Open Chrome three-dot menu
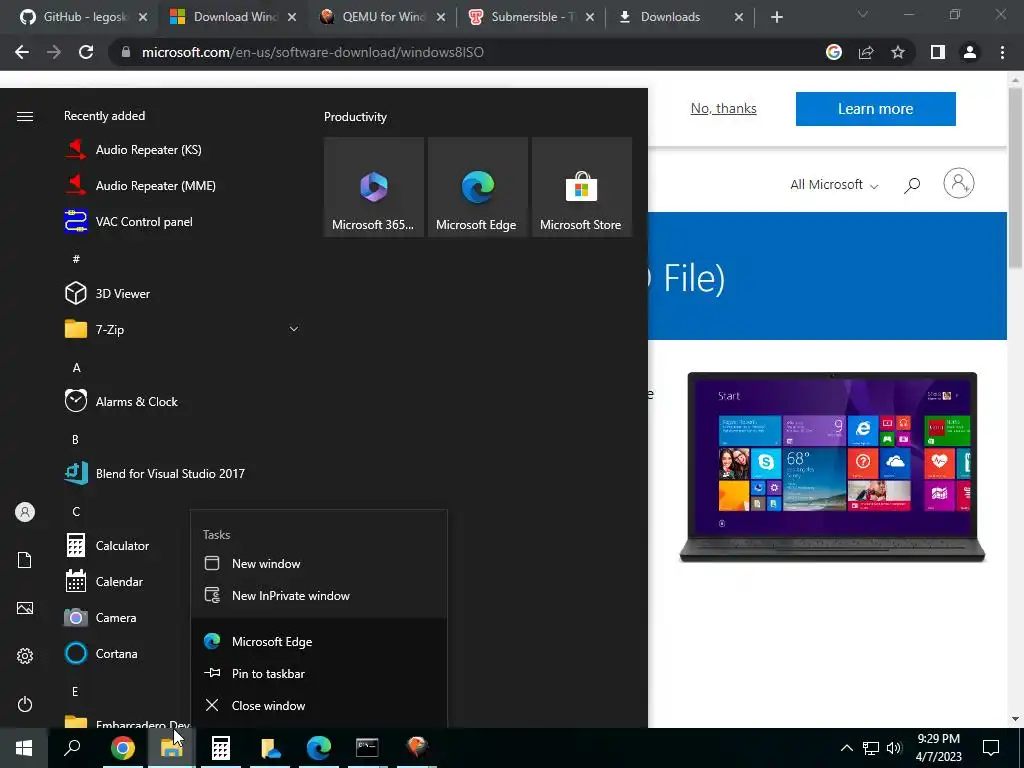The height and width of the screenshot is (768, 1024). pyautogui.click(x=1002, y=52)
